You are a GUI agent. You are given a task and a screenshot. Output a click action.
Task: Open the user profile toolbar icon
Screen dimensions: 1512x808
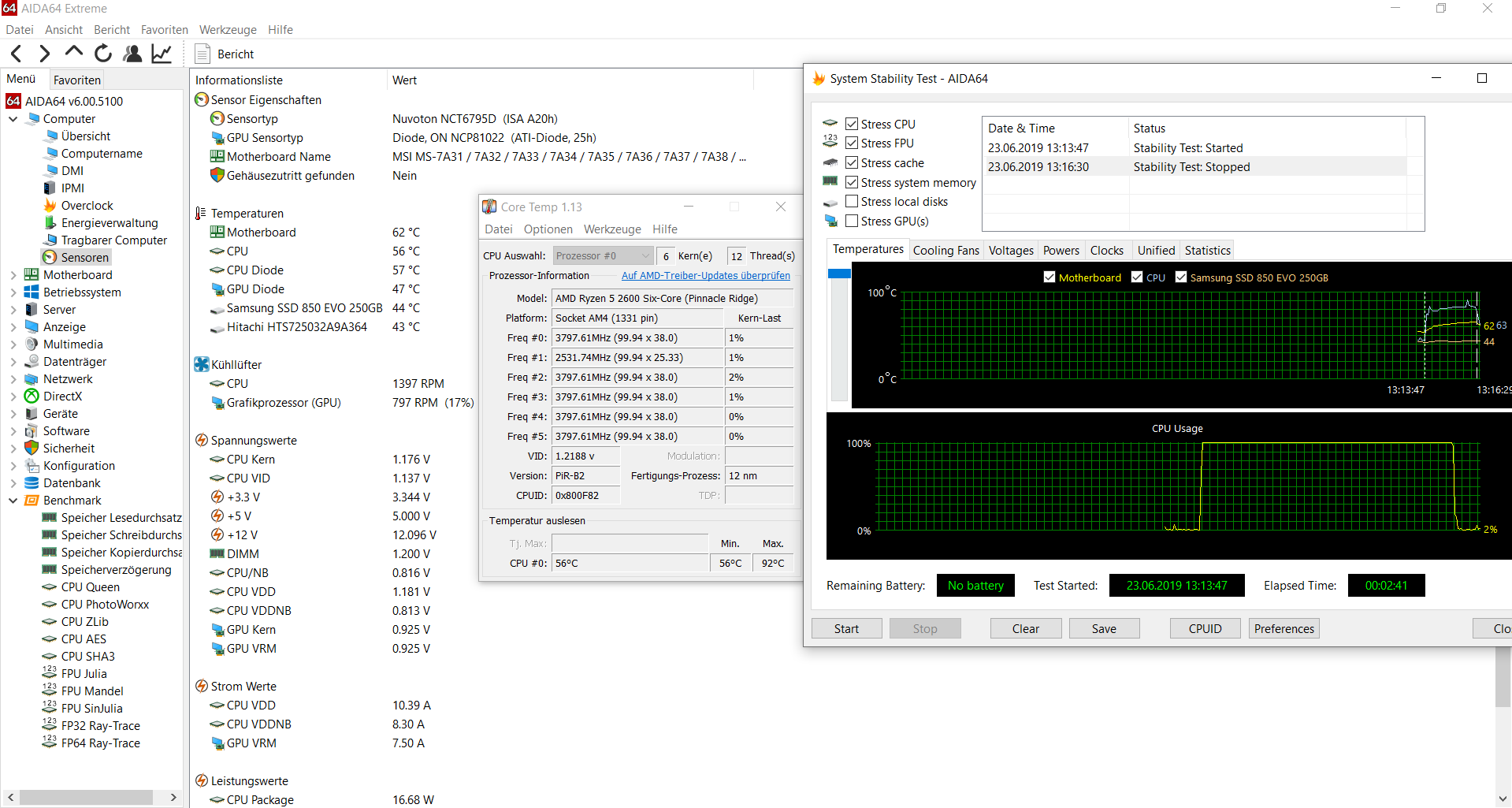point(132,54)
